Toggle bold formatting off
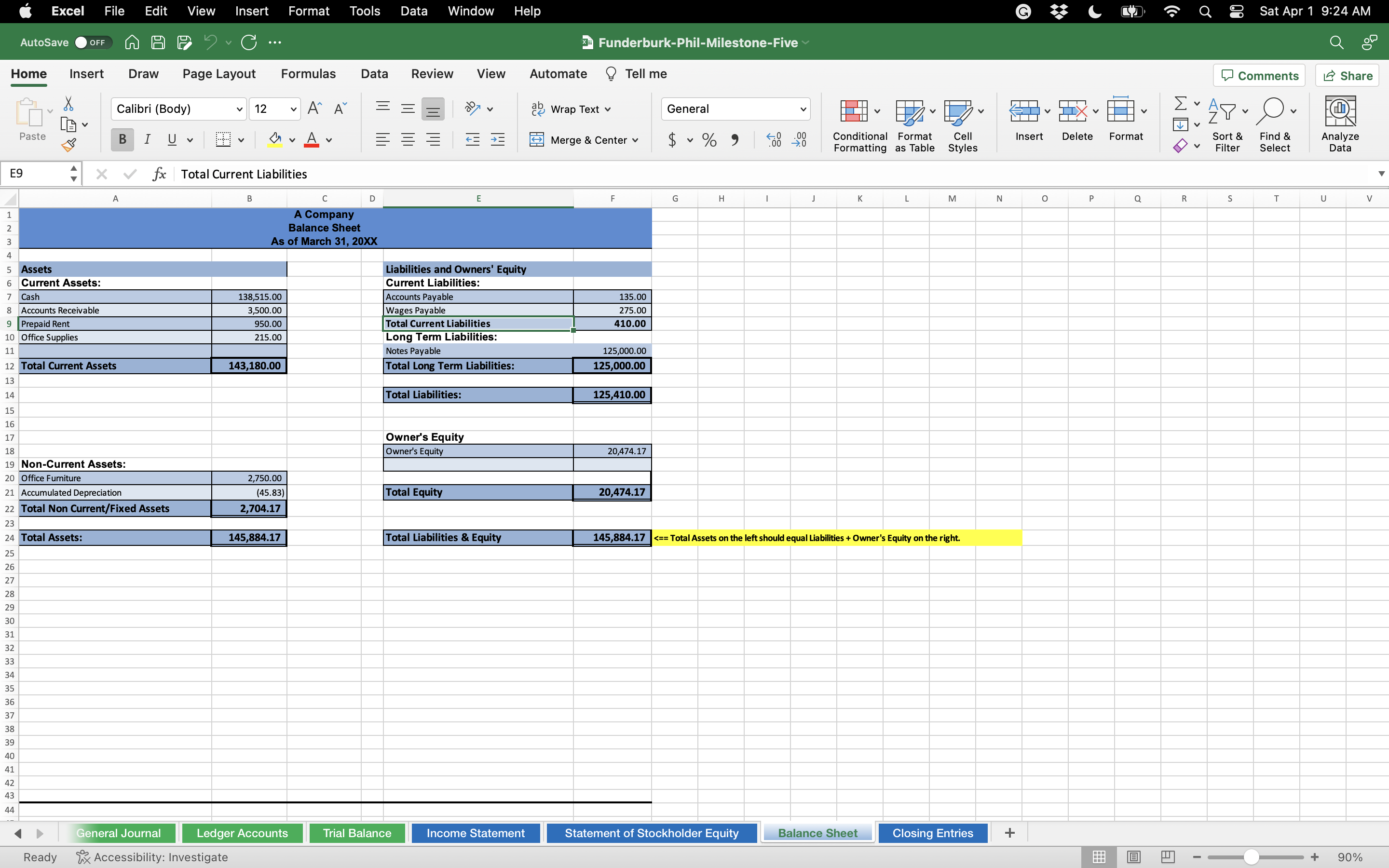Image resolution: width=1389 pixels, height=868 pixels. (121, 139)
